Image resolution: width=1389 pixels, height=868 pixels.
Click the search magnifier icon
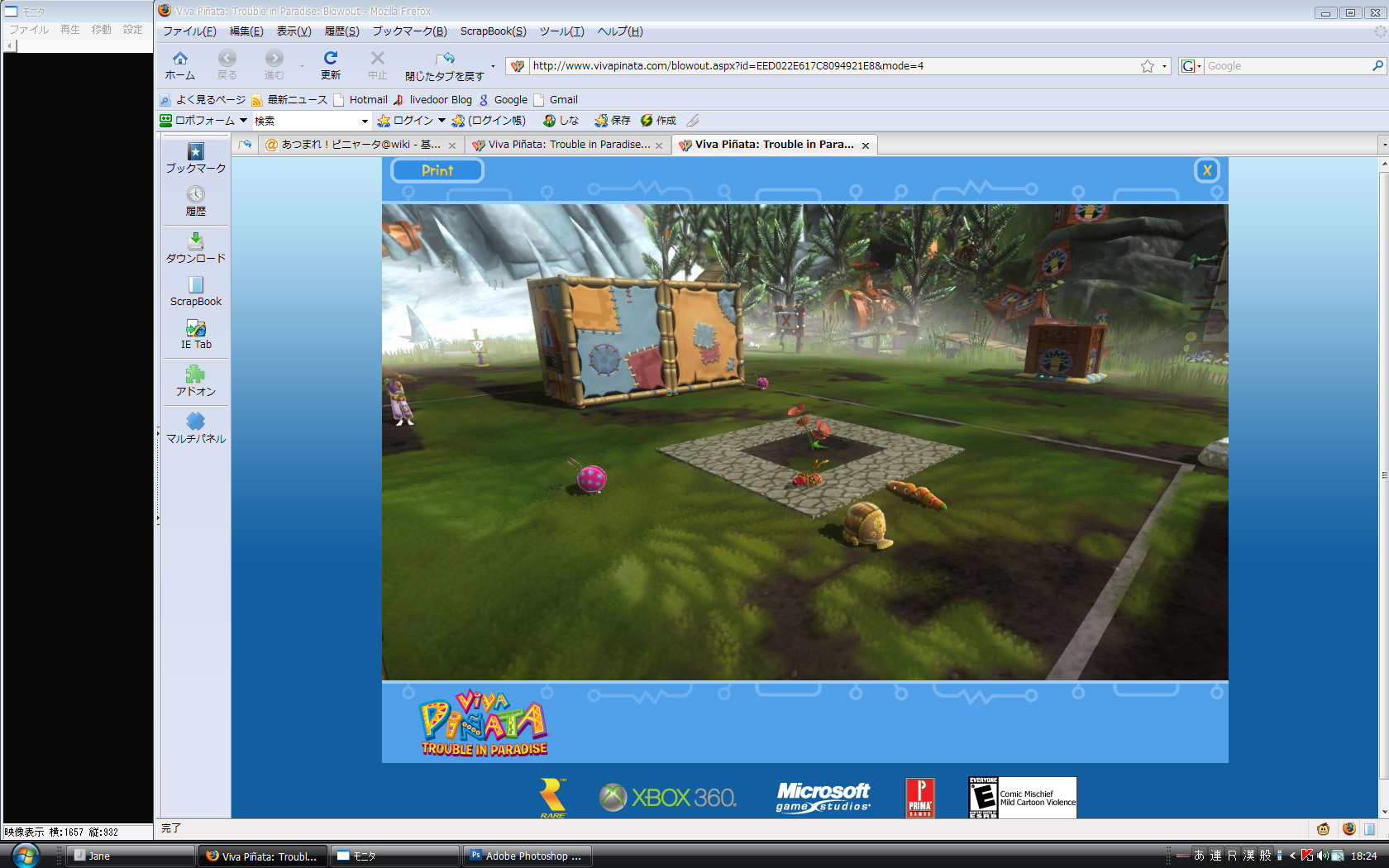1377,66
